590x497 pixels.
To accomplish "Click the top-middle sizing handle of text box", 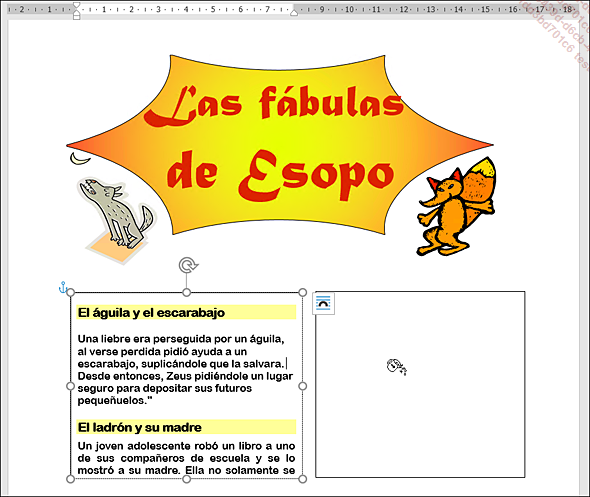I will [186, 292].
